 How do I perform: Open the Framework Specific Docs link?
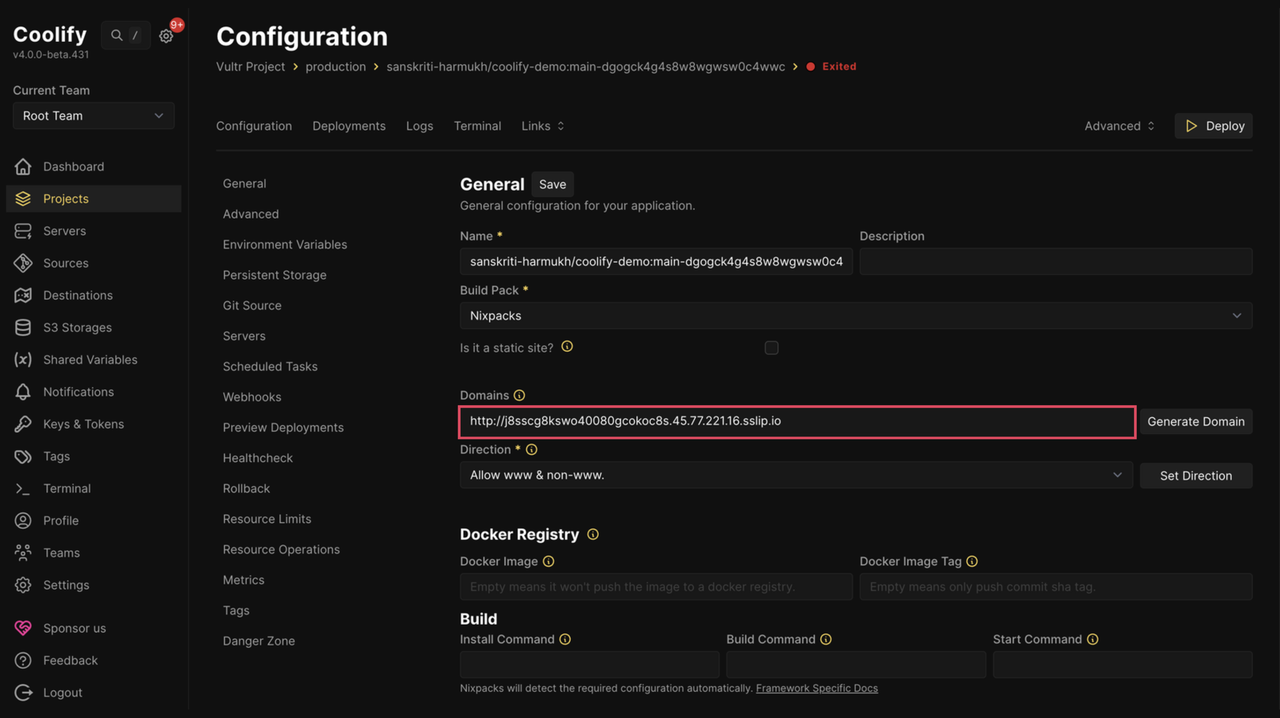[x=816, y=688]
